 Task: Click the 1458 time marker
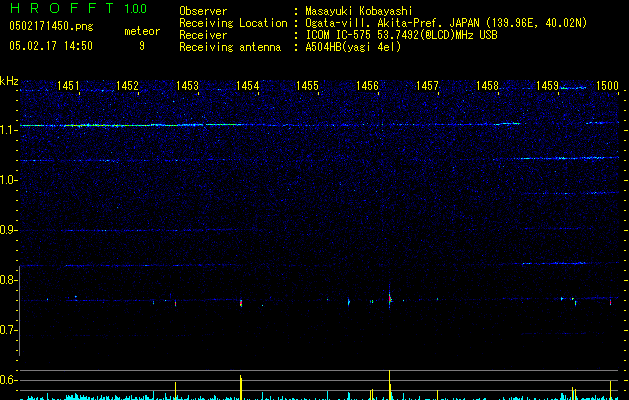[x=487, y=86]
